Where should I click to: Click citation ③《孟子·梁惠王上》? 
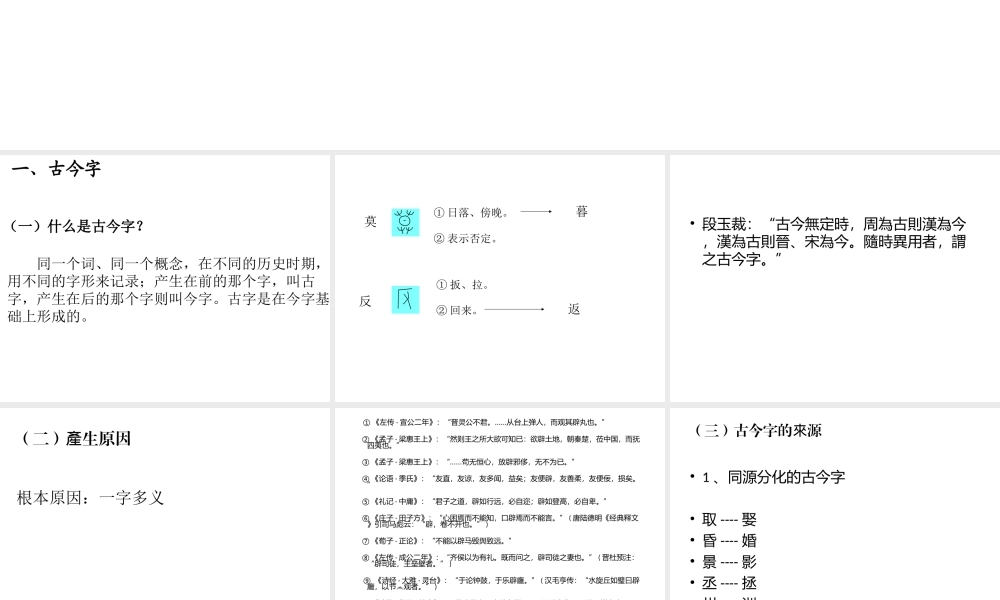point(468,462)
